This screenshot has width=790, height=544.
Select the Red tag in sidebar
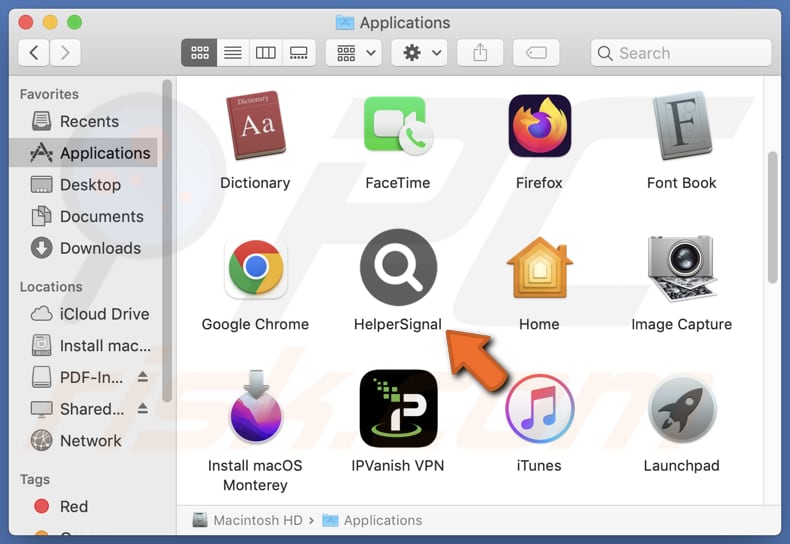coord(83,506)
